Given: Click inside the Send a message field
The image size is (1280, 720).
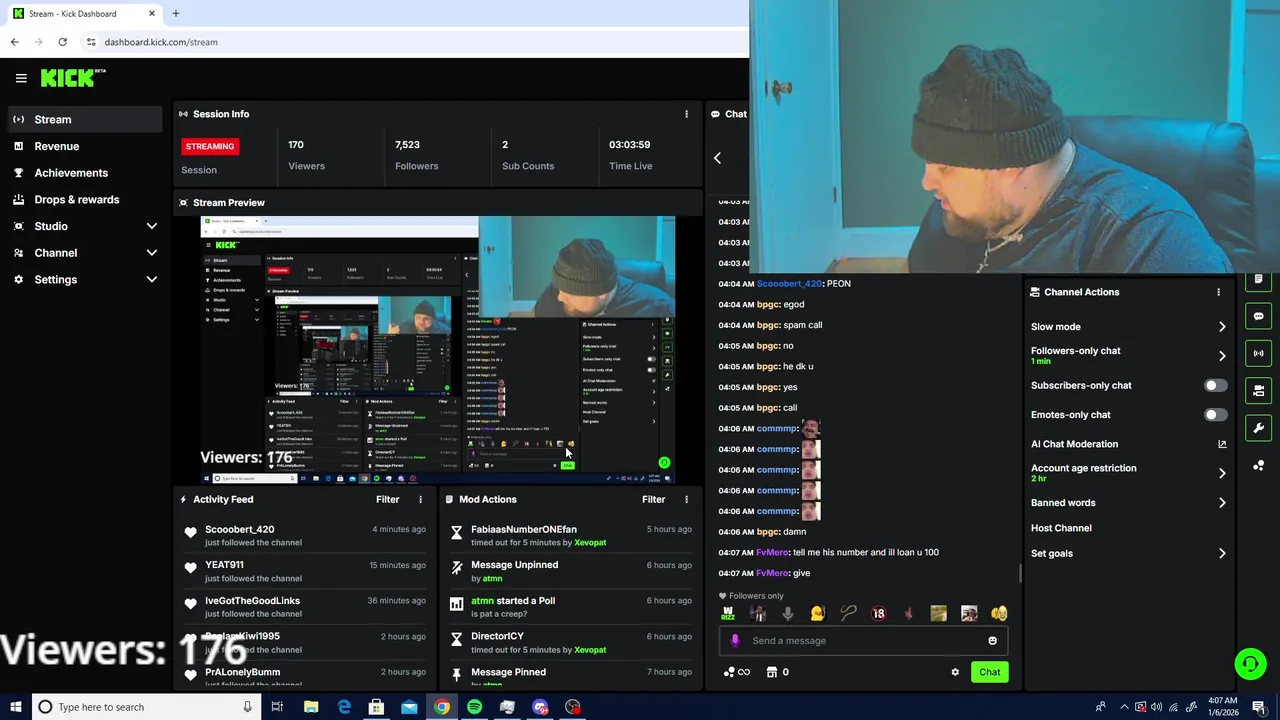Looking at the screenshot, I should pos(865,641).
